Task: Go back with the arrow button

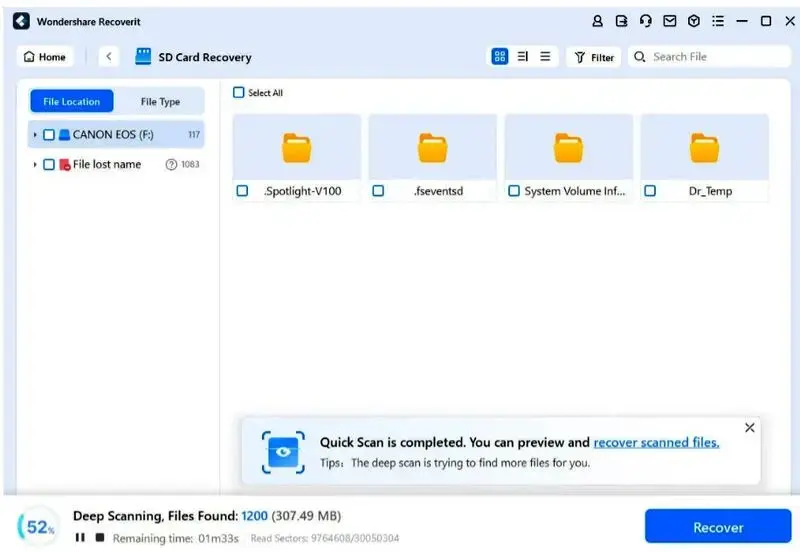Action: (x=109, y=57)
